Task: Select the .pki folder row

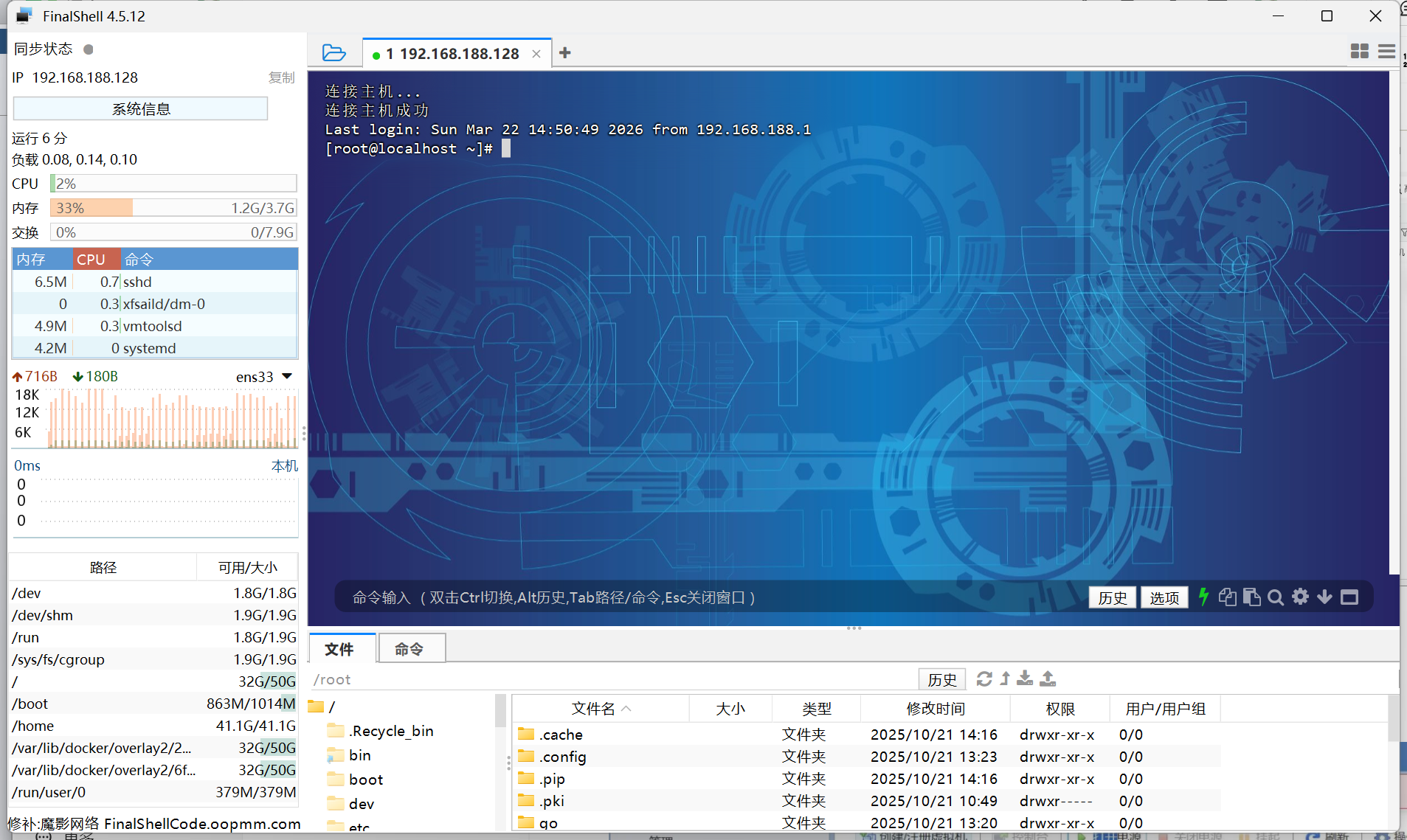Action: pos(866,801)
